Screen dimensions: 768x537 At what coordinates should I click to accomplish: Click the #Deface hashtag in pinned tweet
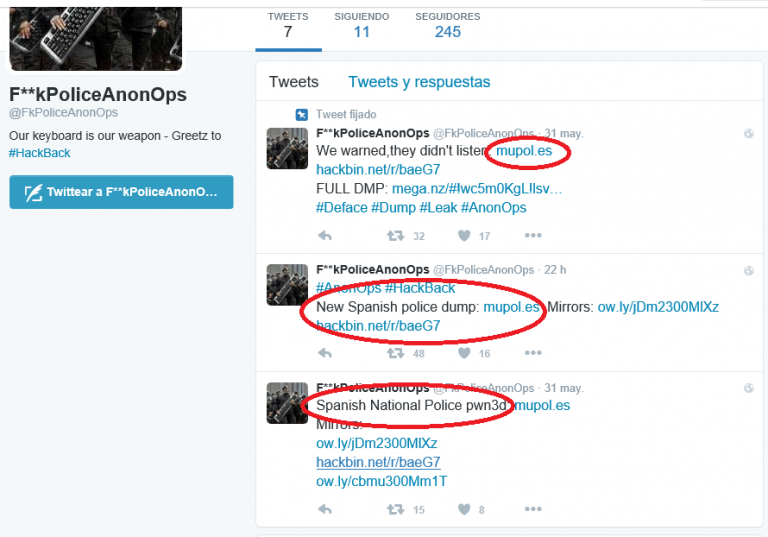pyautogui.click(x=341, y=207)
